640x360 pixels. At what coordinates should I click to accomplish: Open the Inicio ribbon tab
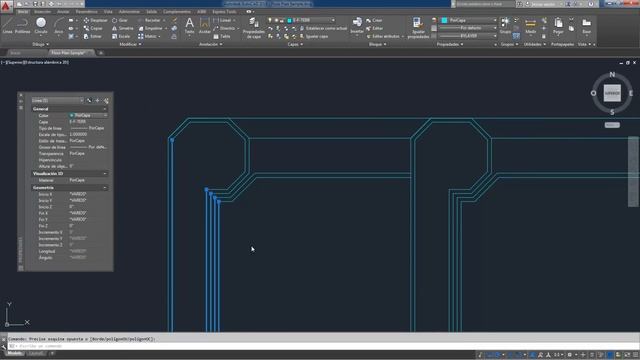coord(23,12)
